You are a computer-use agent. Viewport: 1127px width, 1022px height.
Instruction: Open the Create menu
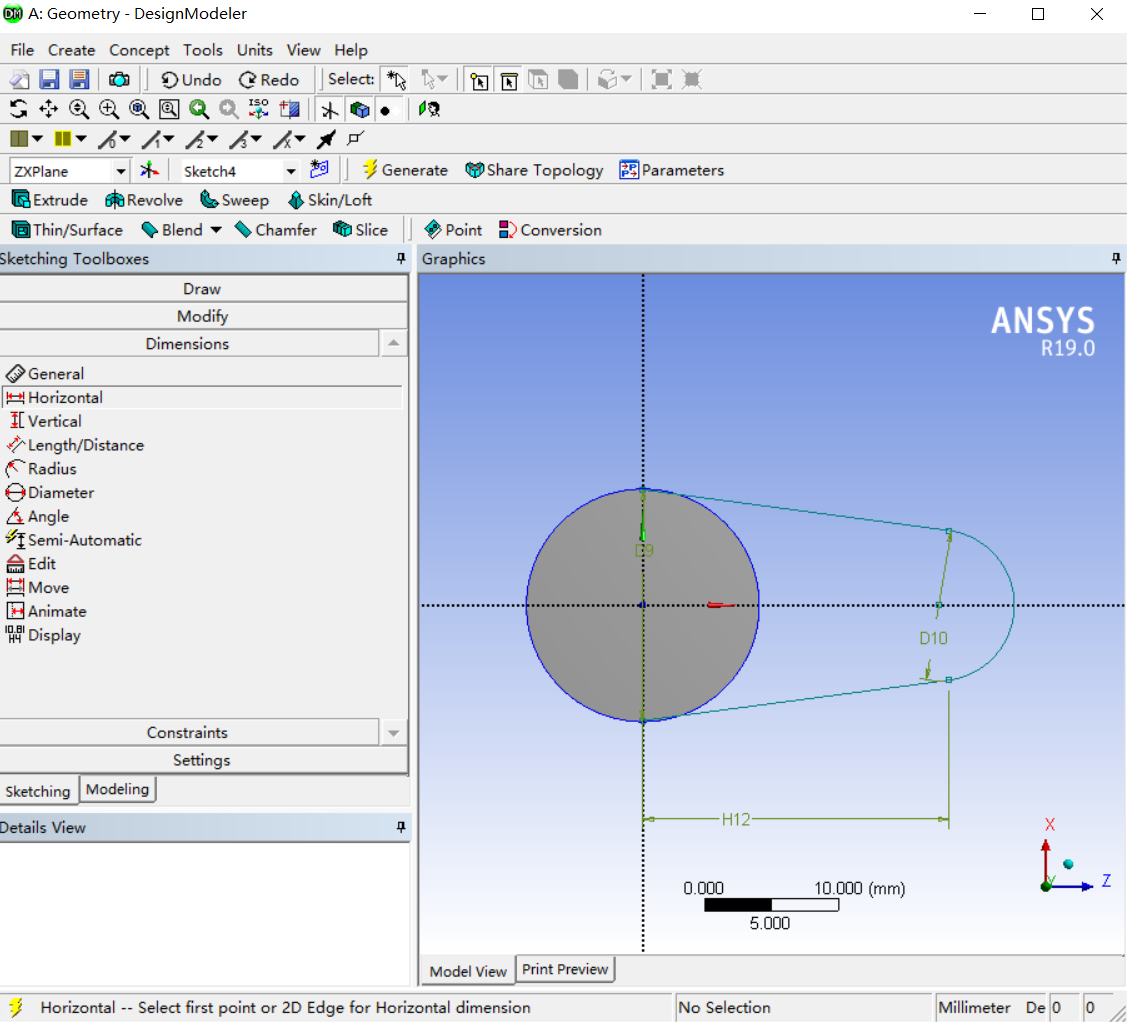[71, 50]
